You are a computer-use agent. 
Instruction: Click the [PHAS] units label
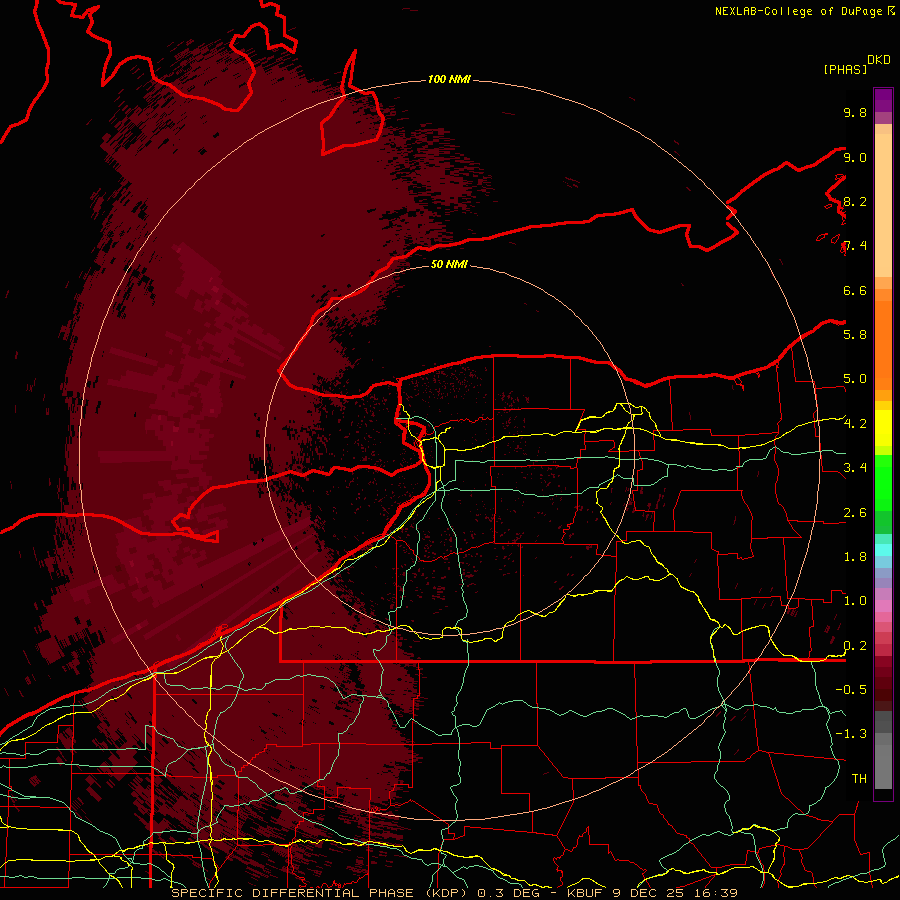(x=845, y=69)
